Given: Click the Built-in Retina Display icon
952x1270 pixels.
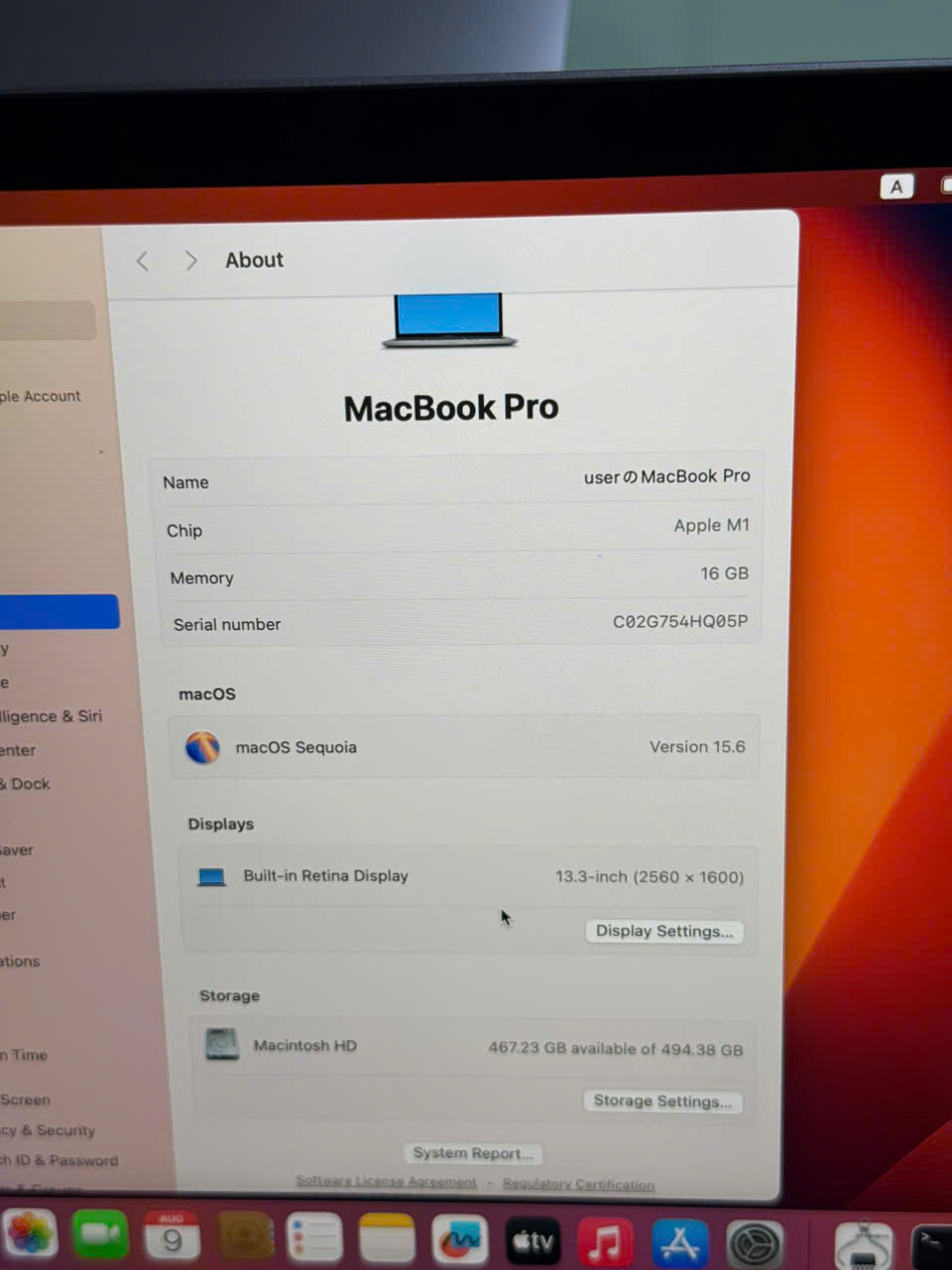Looking at the screenshot, I should [x=211, y=877].
